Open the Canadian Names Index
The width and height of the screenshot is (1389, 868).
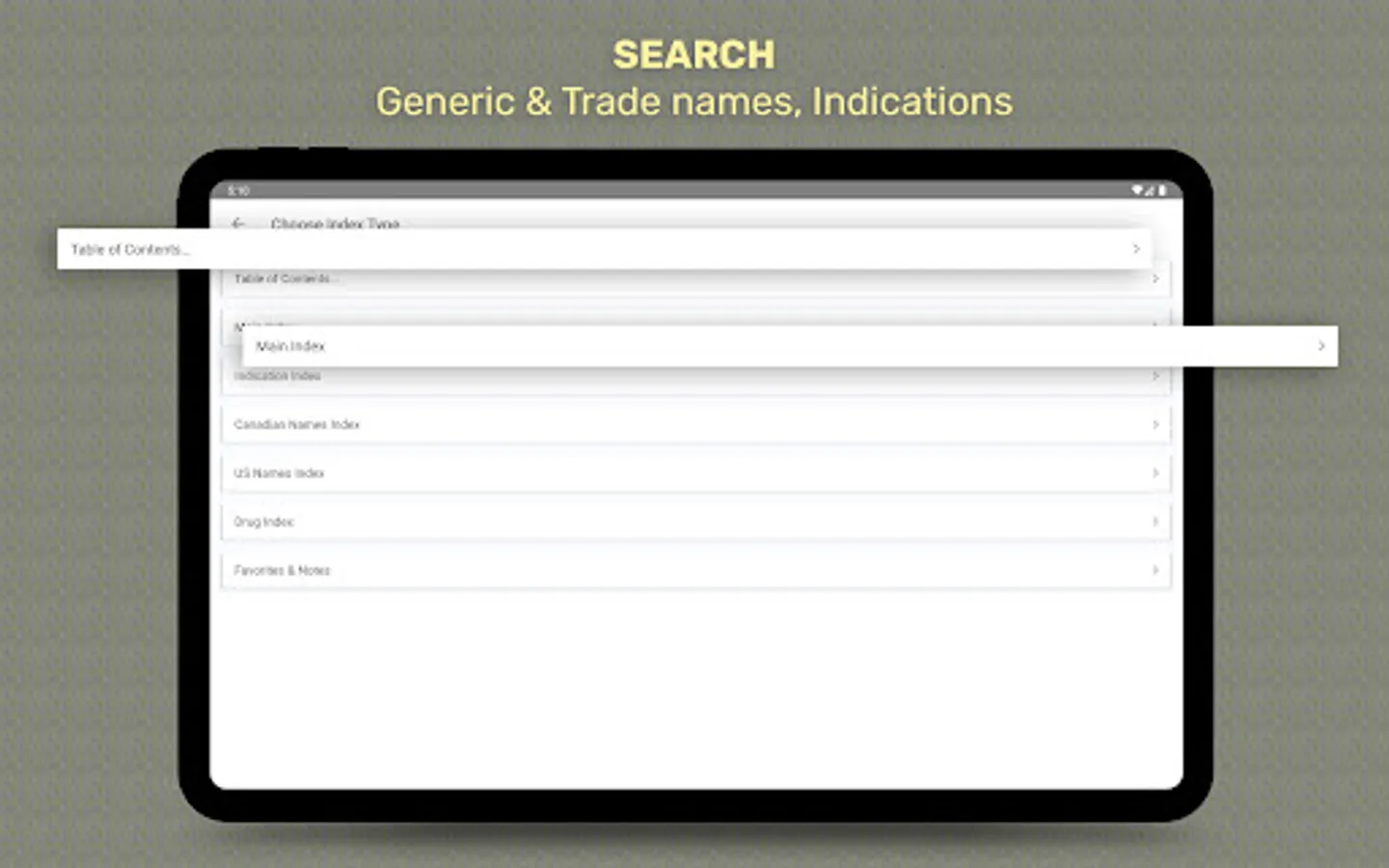(x=694, y=424)
